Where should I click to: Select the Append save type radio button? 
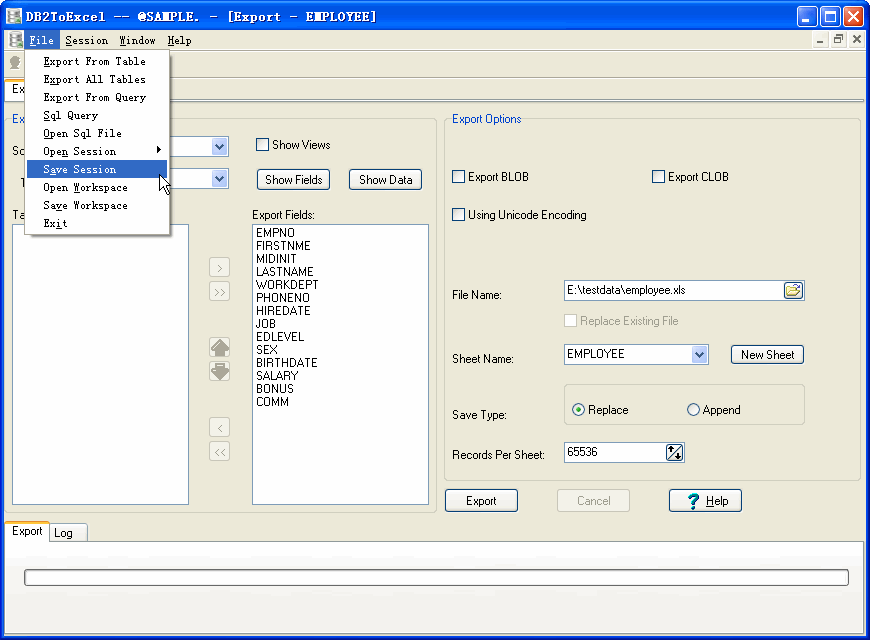click(693, 410)
